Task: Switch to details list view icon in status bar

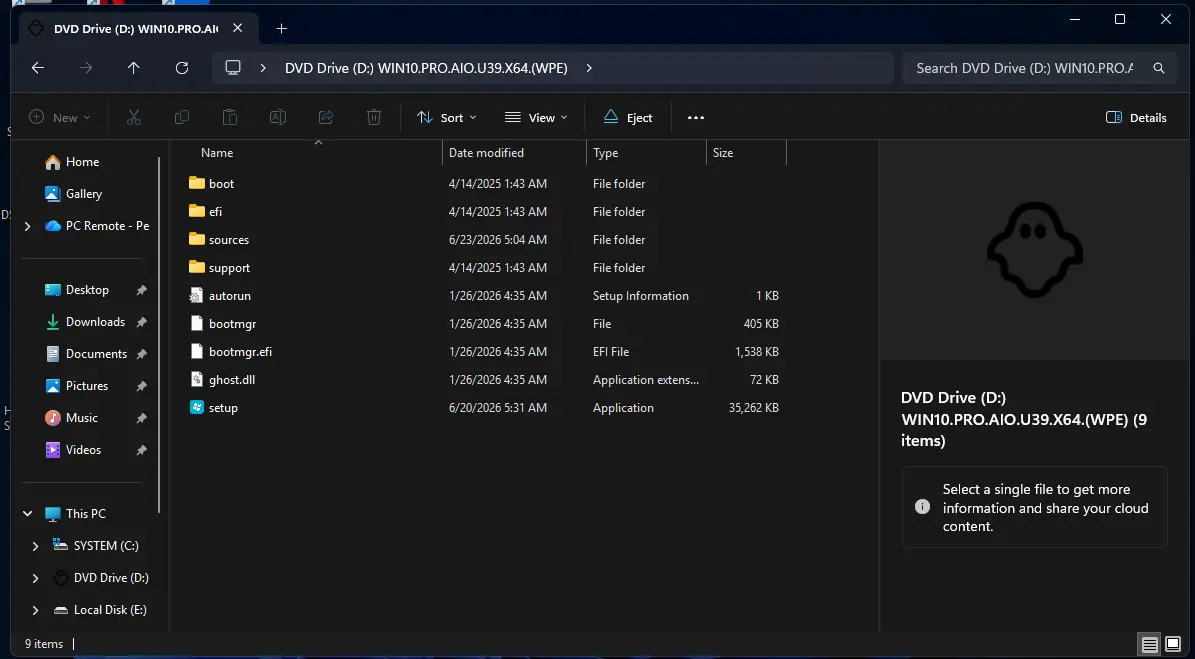Action: (1149, 644)
